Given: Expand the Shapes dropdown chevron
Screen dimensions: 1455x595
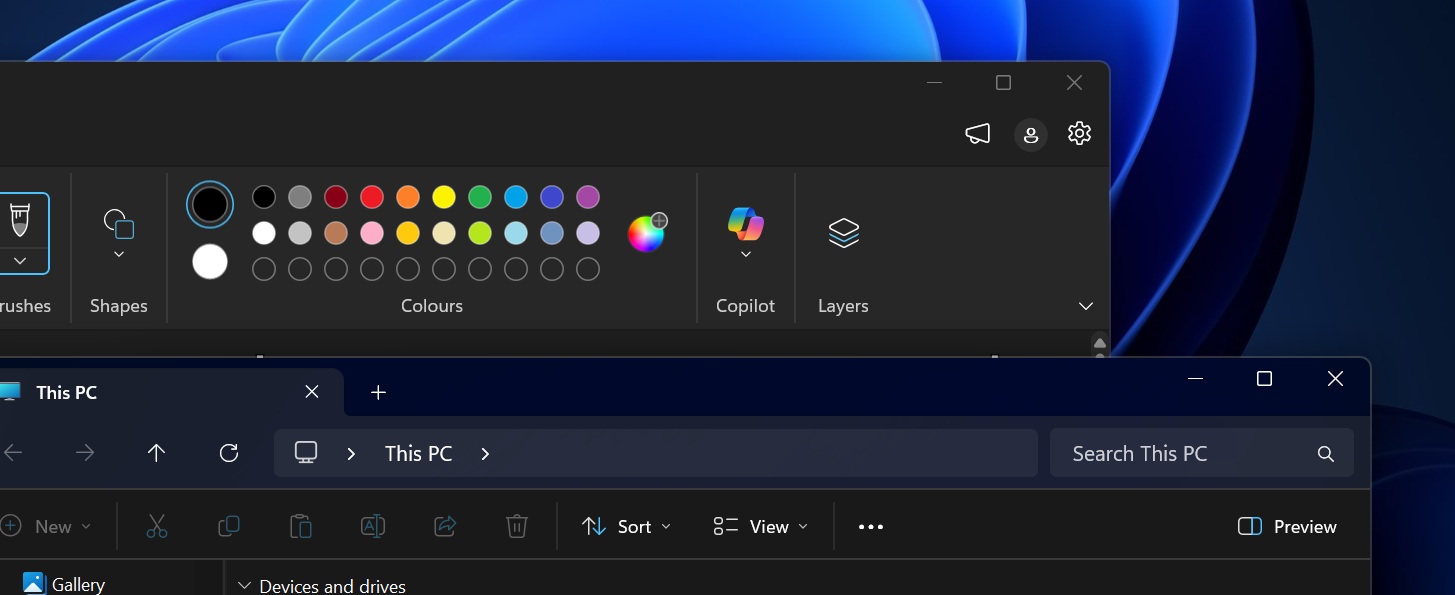Looking at the screenshot, I should (x=119, y=255).
